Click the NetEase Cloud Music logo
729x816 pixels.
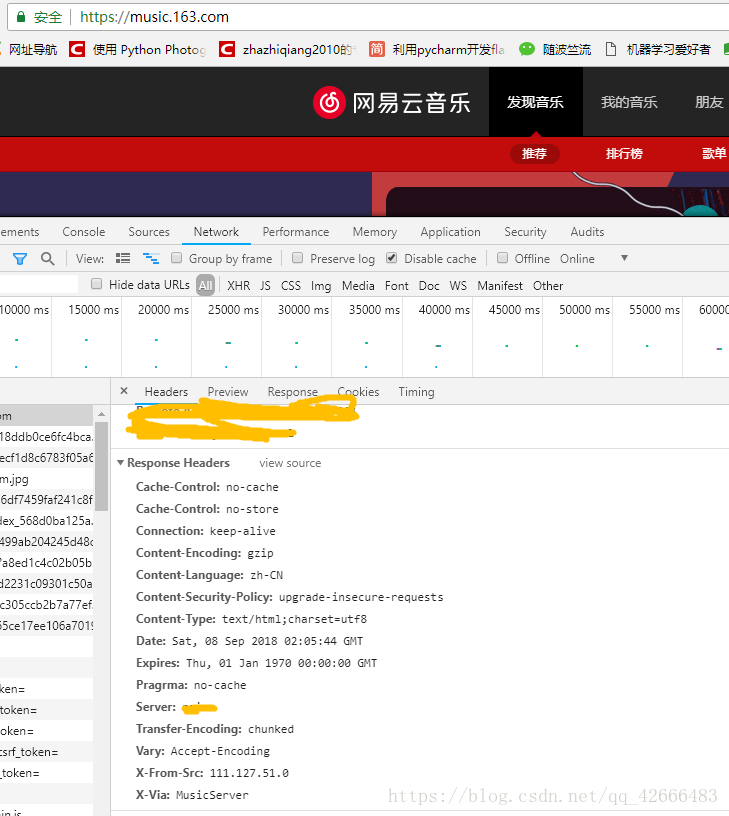tap(392, 103)
